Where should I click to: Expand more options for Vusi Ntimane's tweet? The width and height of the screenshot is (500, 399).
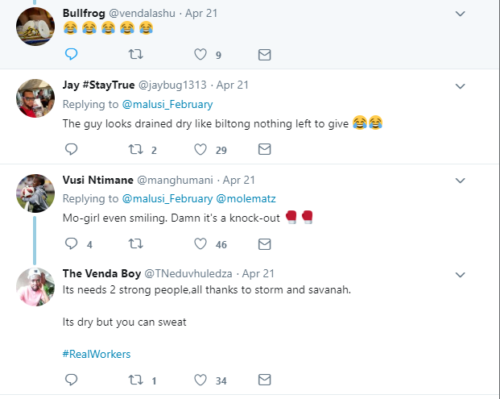[x=460, y=181]
